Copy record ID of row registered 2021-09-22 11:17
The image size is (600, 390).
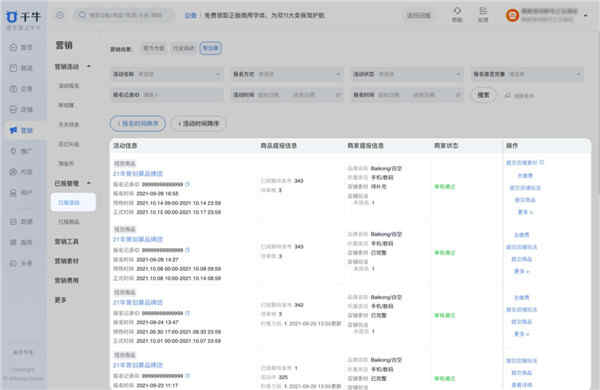pos(188,376)
